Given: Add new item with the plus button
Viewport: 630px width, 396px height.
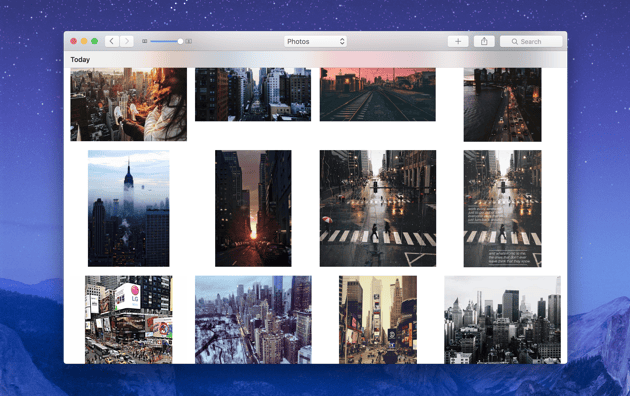Looking at the screenshot, I should pyautogui.click(x=458, y=41).
